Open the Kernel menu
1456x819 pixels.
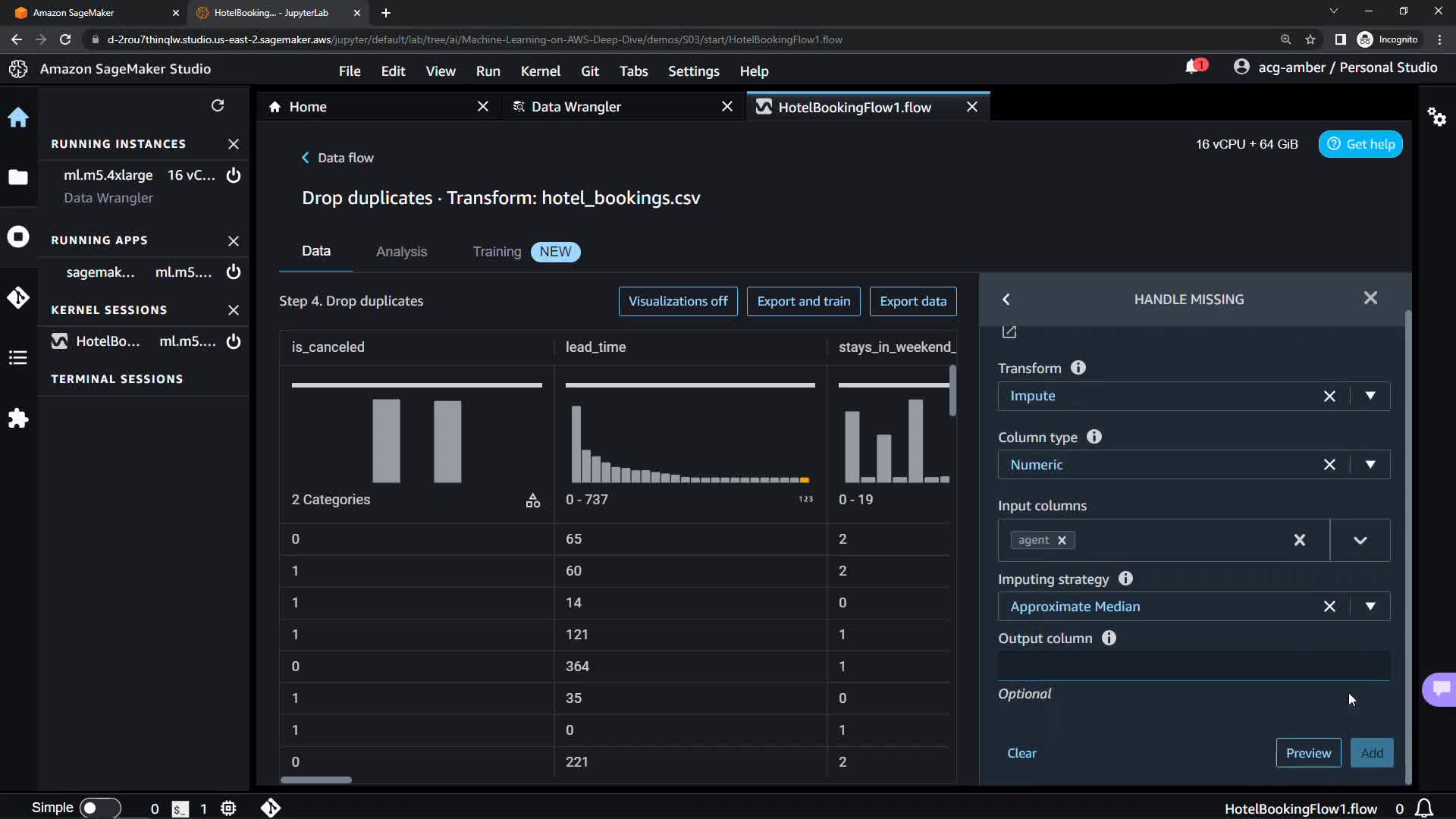[540, 71]
